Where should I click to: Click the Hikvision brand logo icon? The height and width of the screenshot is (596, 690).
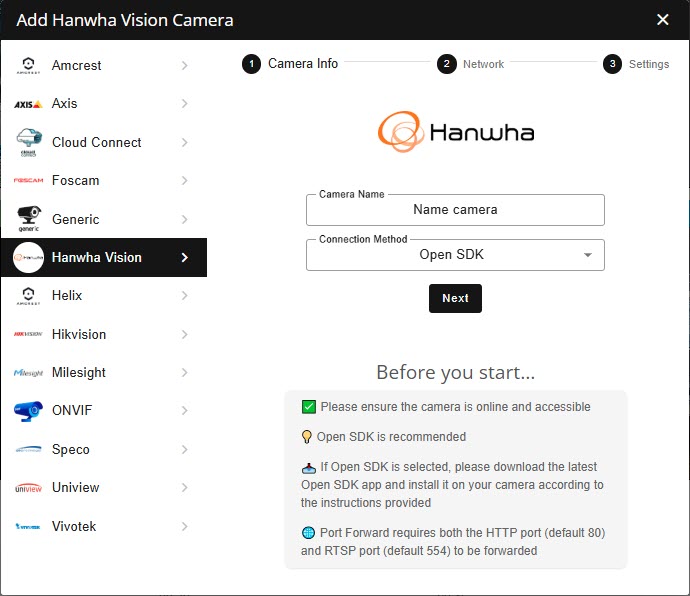point(28,334)
